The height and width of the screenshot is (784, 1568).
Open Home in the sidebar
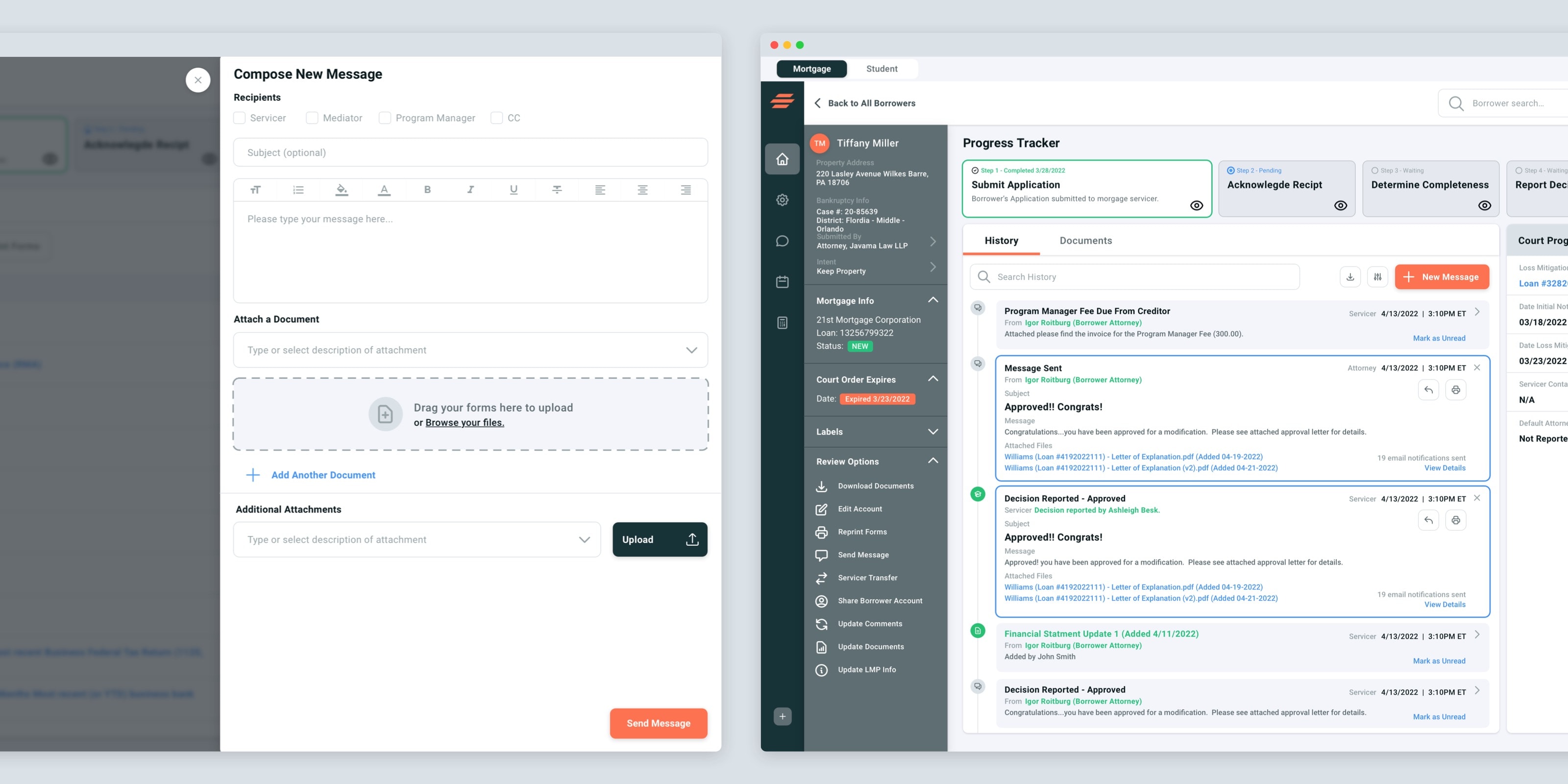[782, 159]
